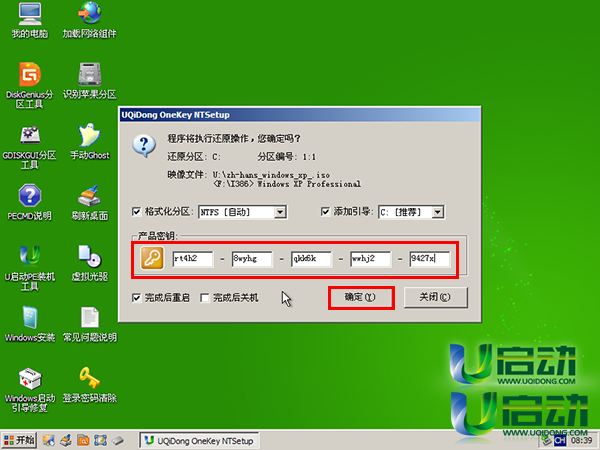Open DiskGenius partition tool desktop icon
600x450 pixels.
click(30, 75)
